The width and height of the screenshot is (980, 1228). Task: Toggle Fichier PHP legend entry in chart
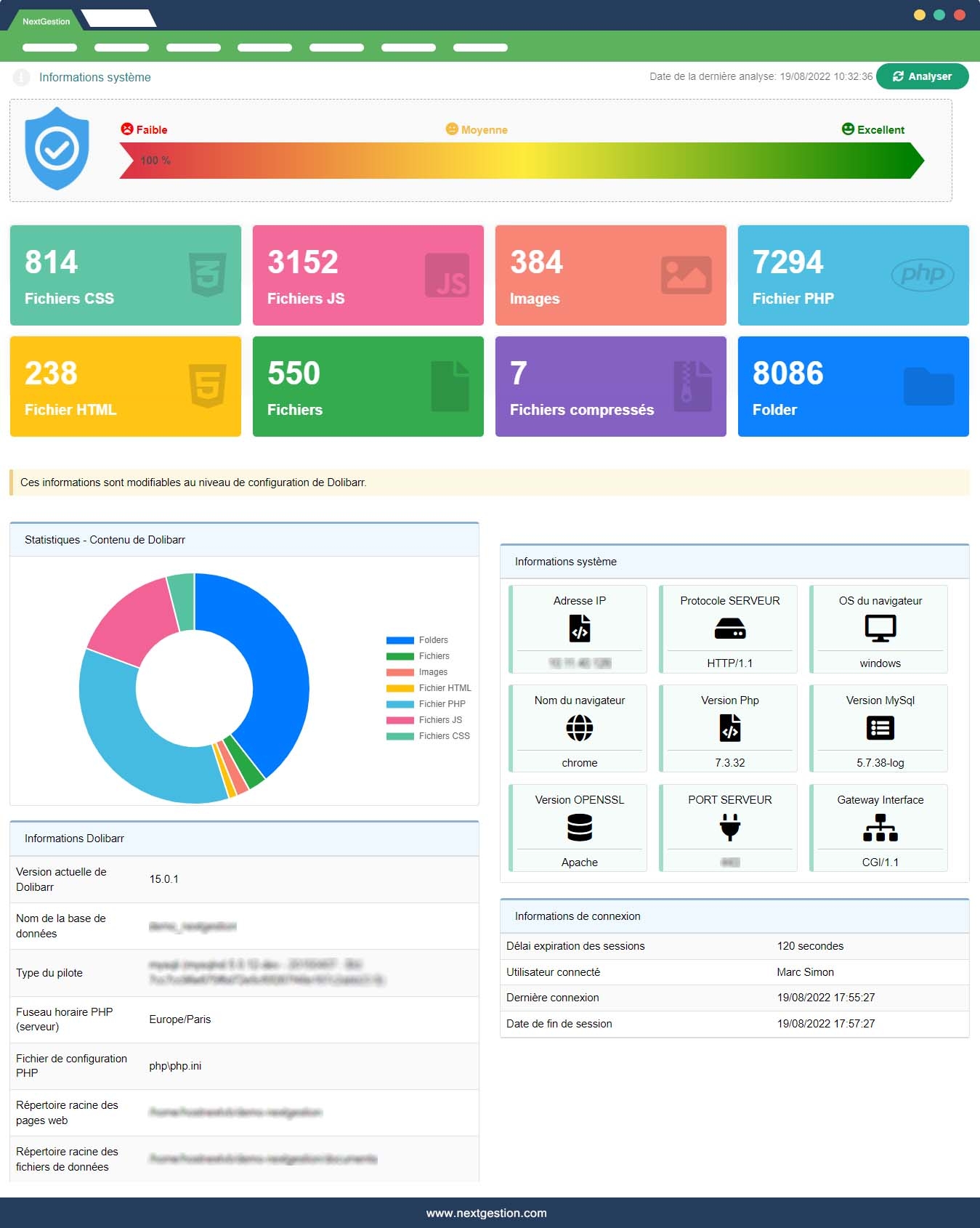click(426, 704)
